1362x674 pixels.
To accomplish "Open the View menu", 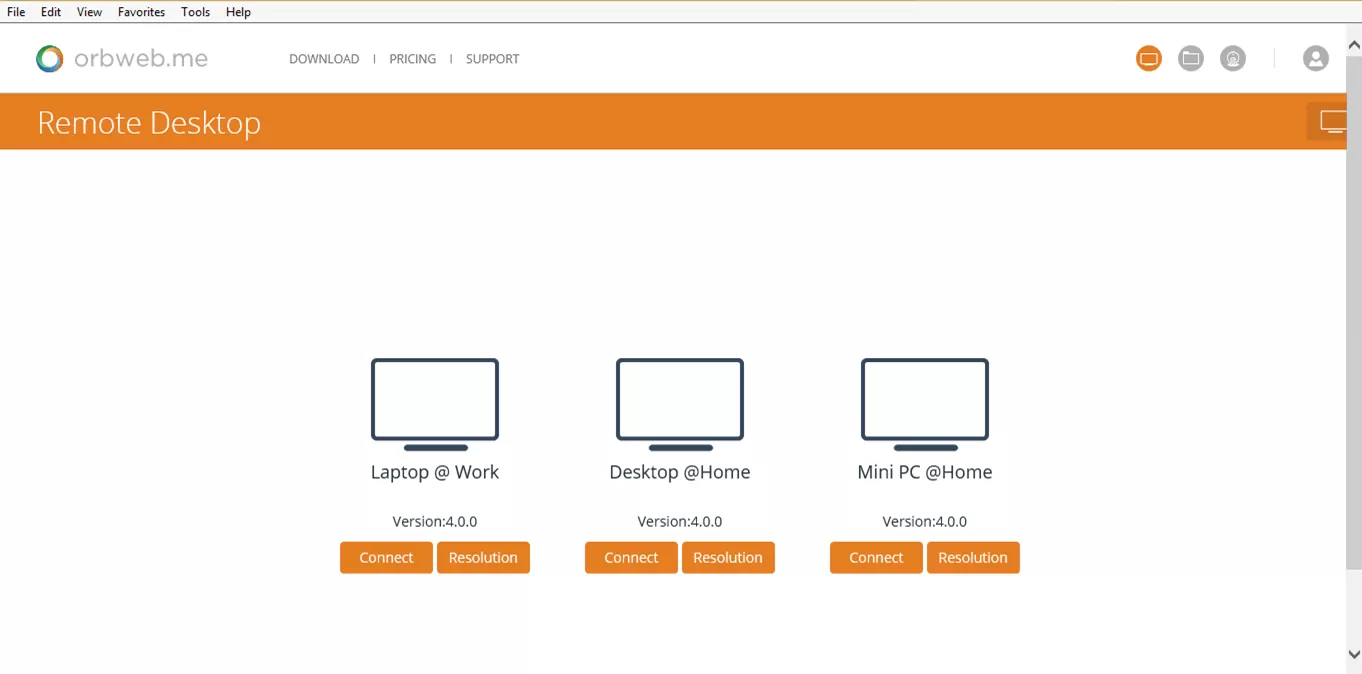I will click(89, 12).
